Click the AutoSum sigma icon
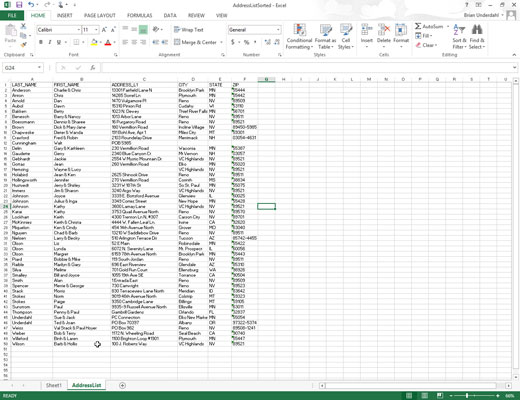The width and height of the screenshot is (520, 400). (x=418, y=26)
